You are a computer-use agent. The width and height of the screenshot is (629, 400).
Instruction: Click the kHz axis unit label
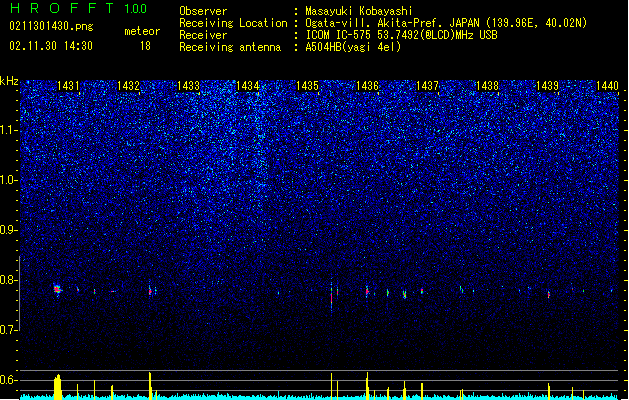(9, 81)
